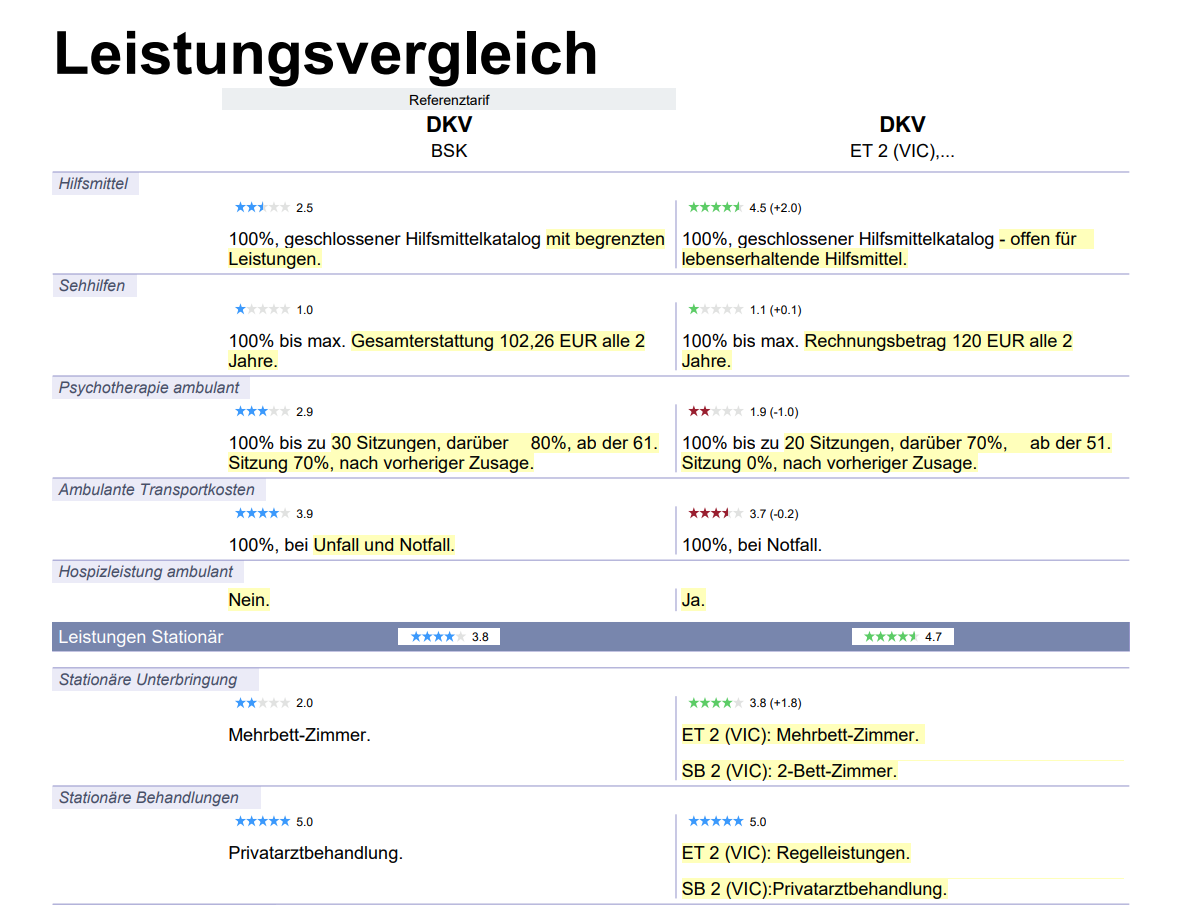This screenshot has width=1181, height=905.
Task: Select BSK text 'Privatarztbehandlung.'
Action: coord(316,853)
